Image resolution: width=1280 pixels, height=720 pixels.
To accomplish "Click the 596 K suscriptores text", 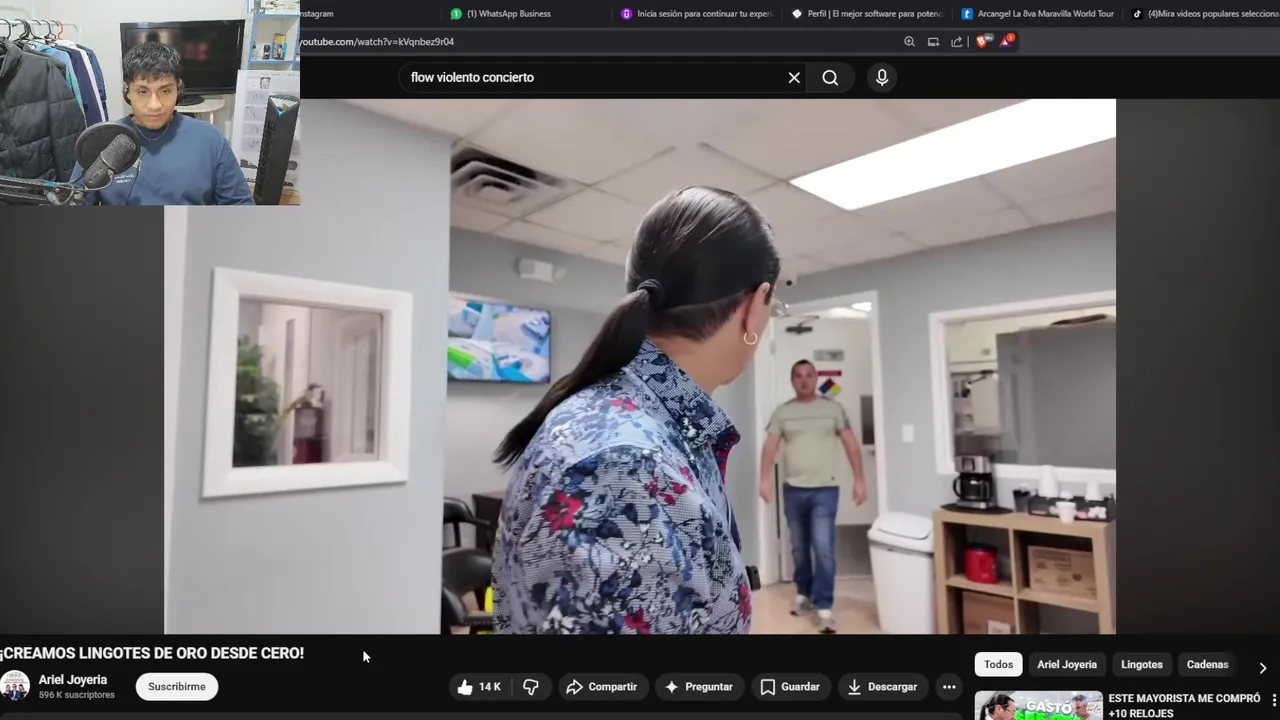I will pos(76,695).
